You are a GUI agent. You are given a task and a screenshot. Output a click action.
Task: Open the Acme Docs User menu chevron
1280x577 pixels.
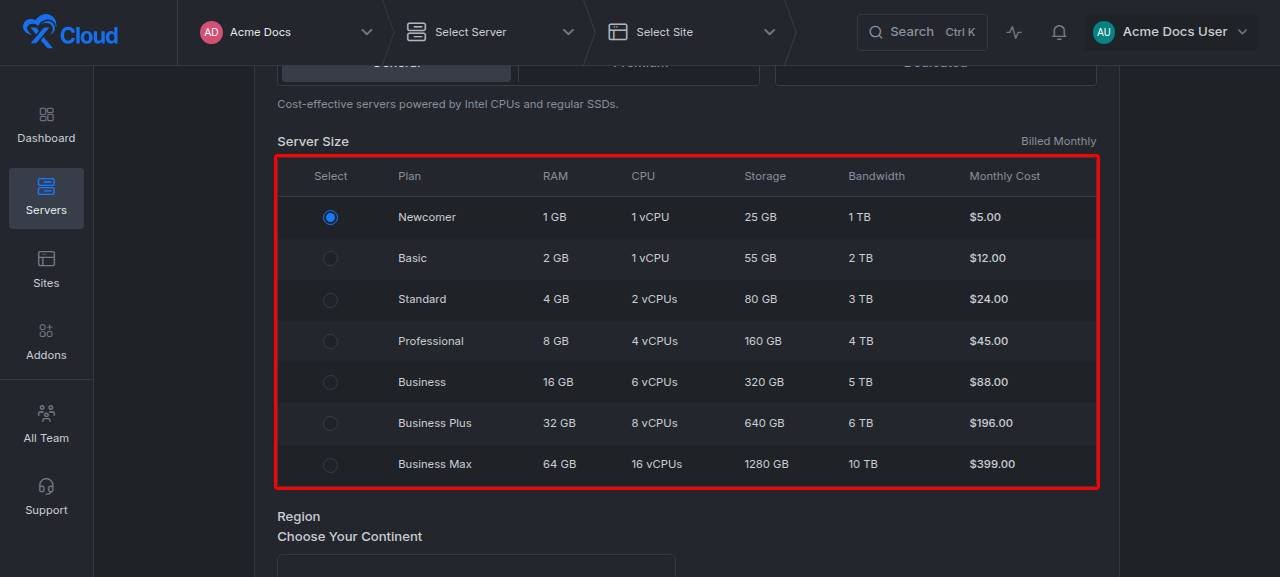pos(1242,32)
